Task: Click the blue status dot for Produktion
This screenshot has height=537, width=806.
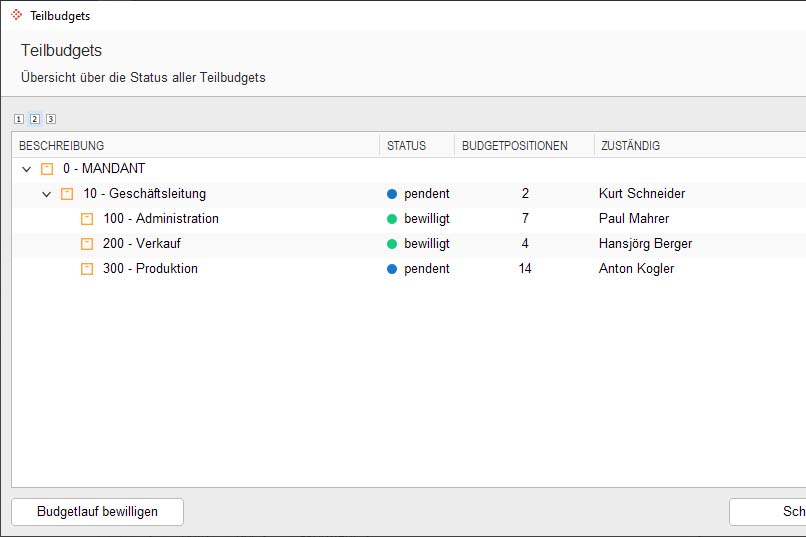Action: pyautogui.click(x=392, y=269)
